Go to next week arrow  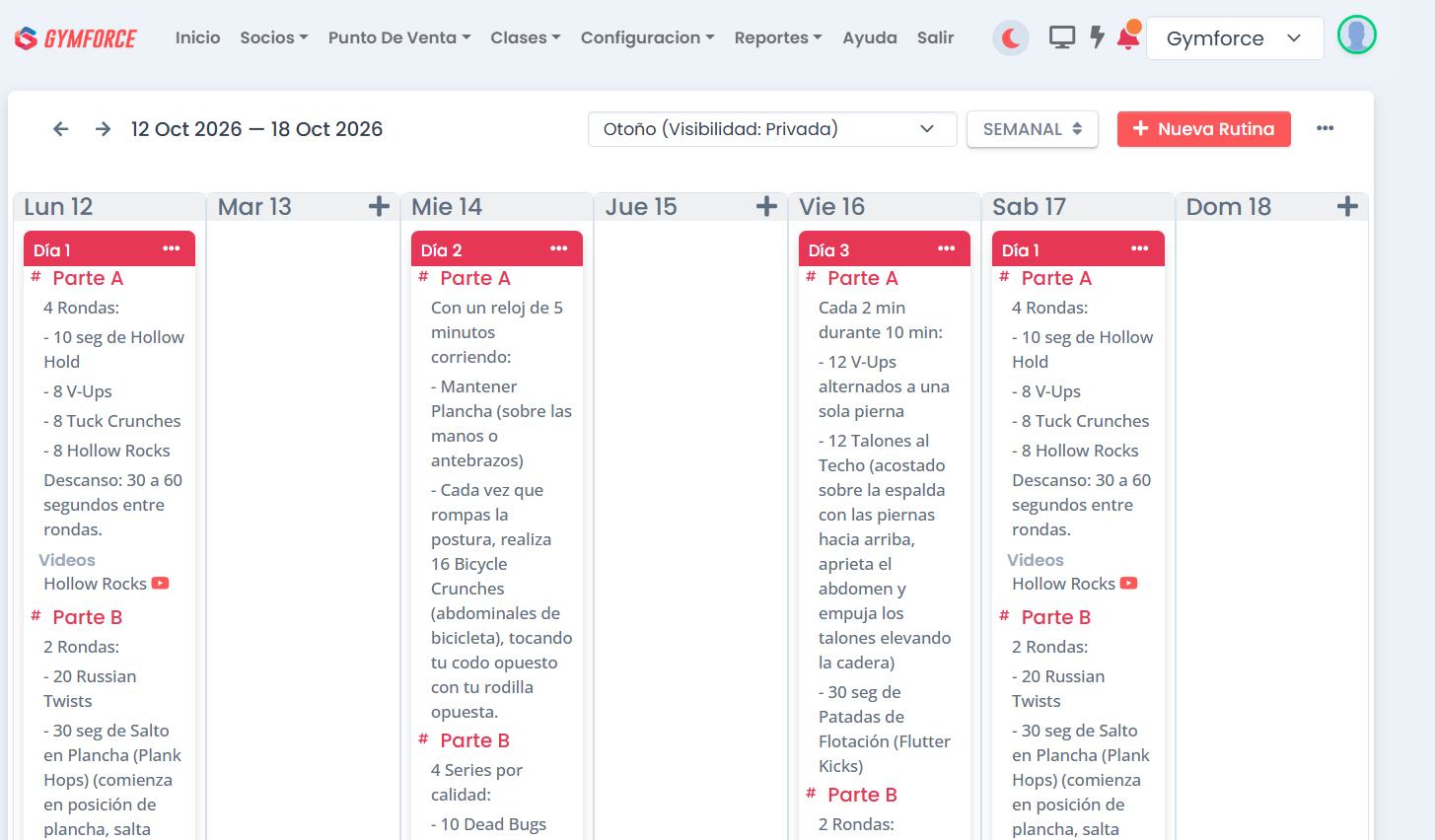(x=103, y=129)
